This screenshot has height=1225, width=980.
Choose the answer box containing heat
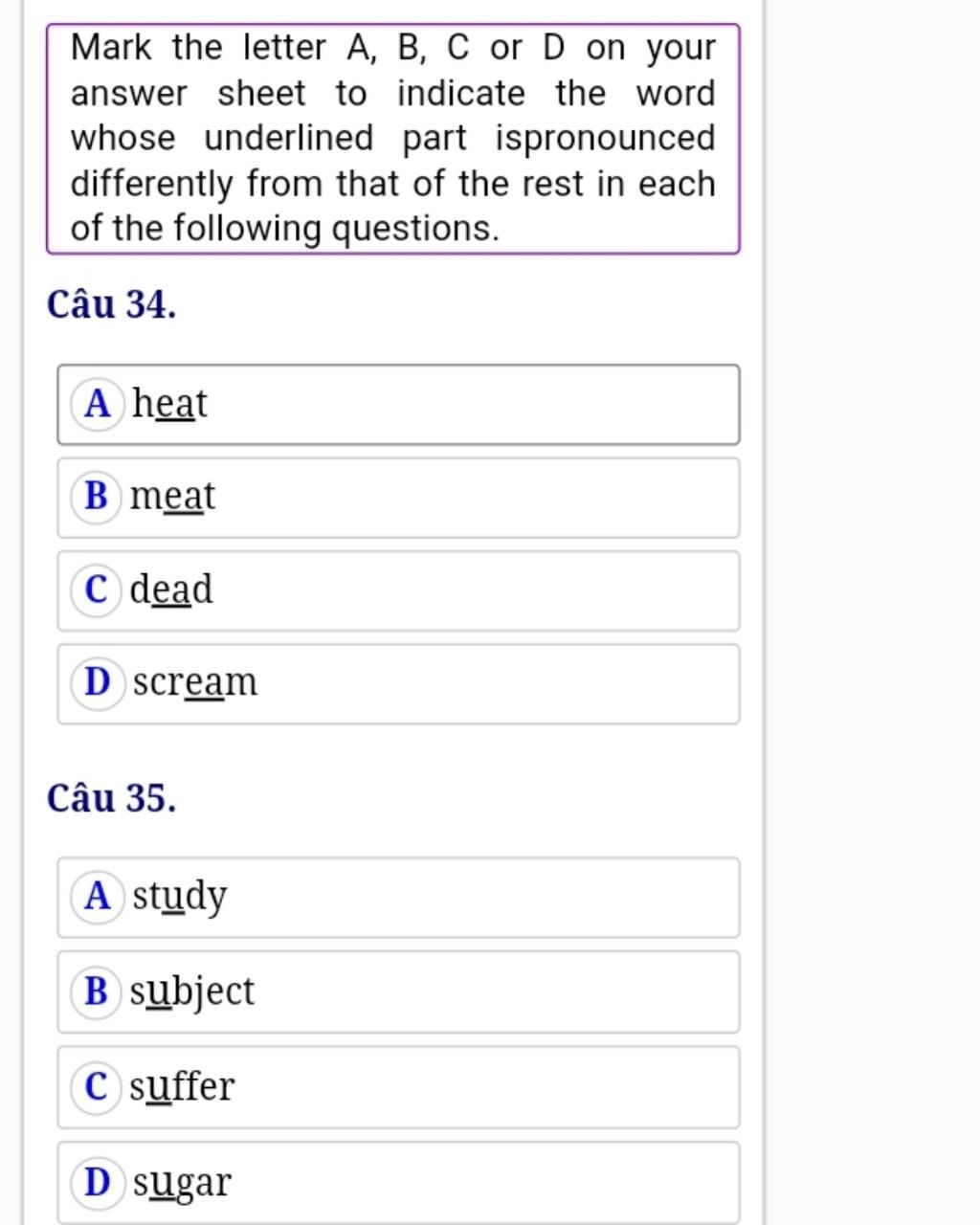[398, 405]
